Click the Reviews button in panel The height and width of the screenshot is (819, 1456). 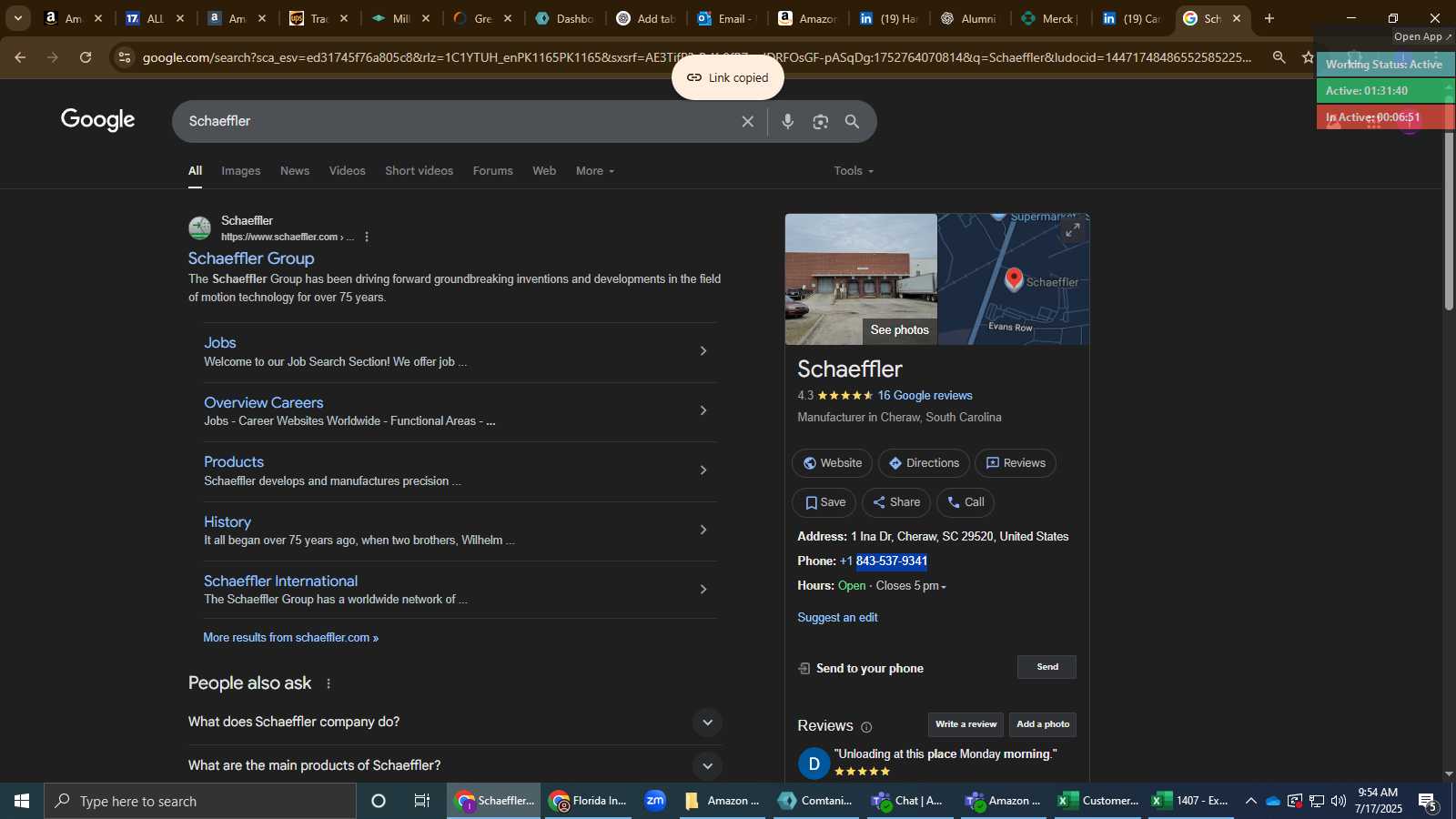coord(1016,463)
